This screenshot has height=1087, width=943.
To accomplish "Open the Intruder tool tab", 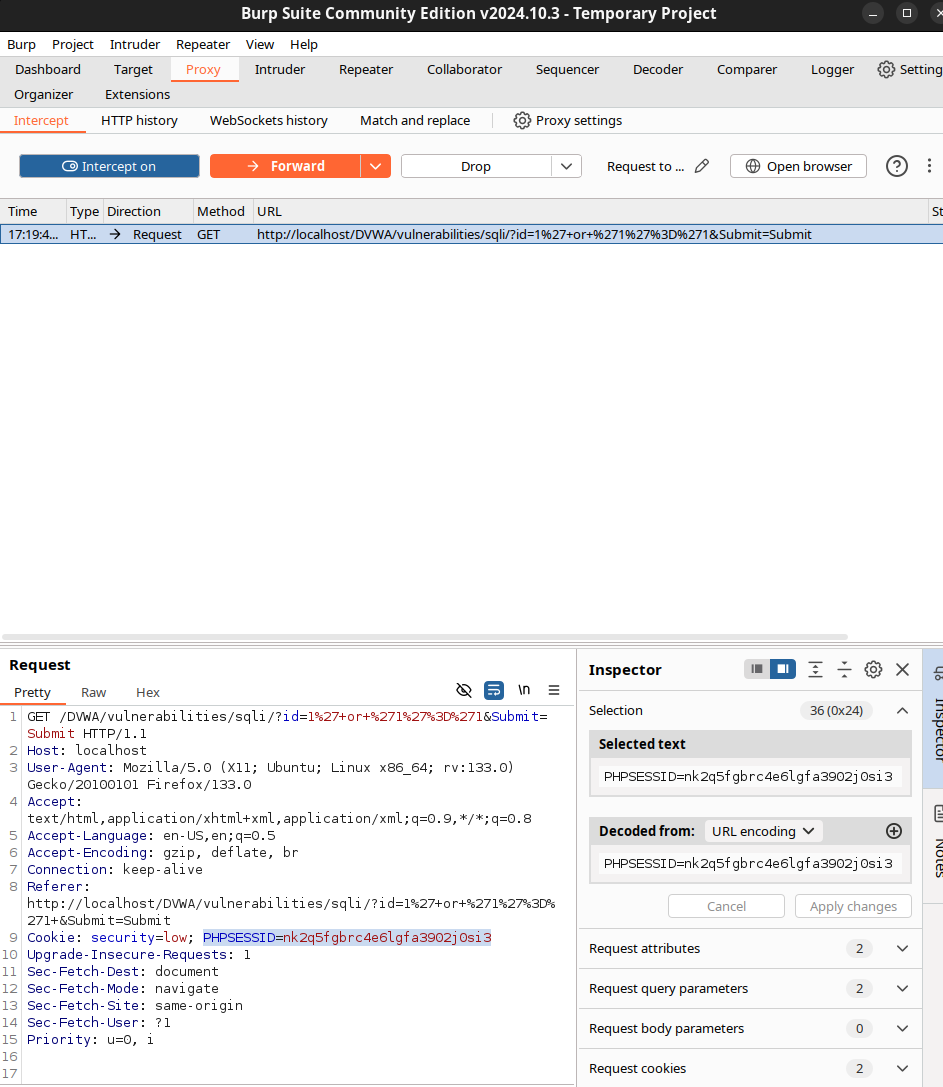I will click(x=279, y=69).
